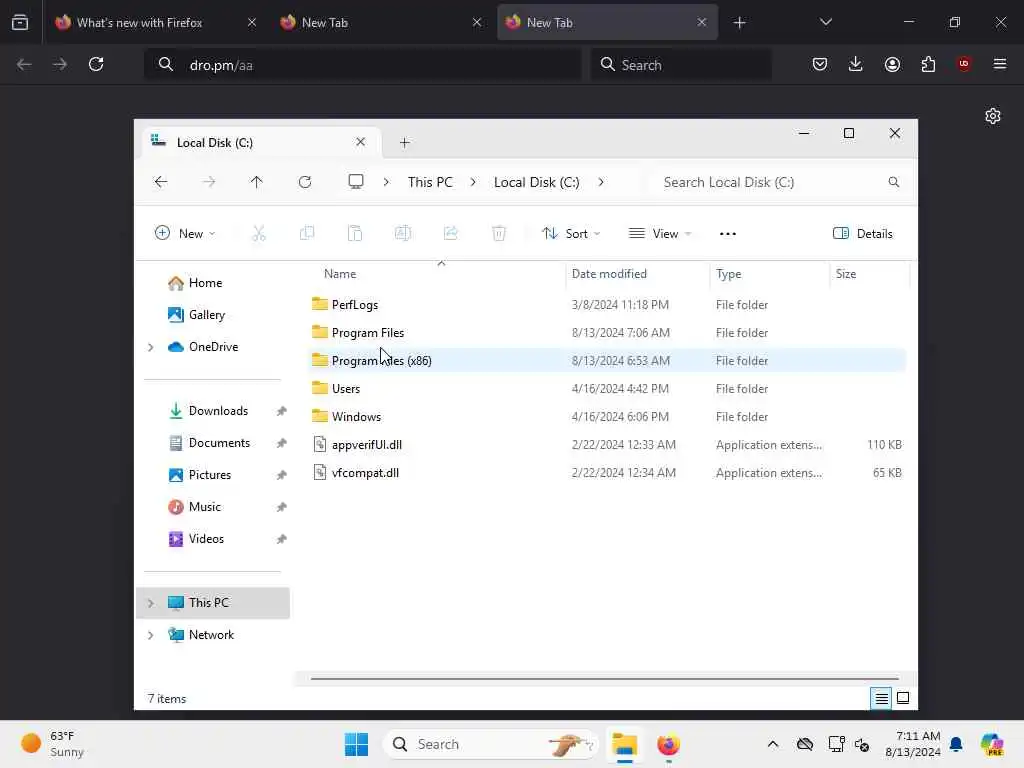Open Firefox Downloads panel
This screenshot has height=768, width=1024.
[856, 64]
